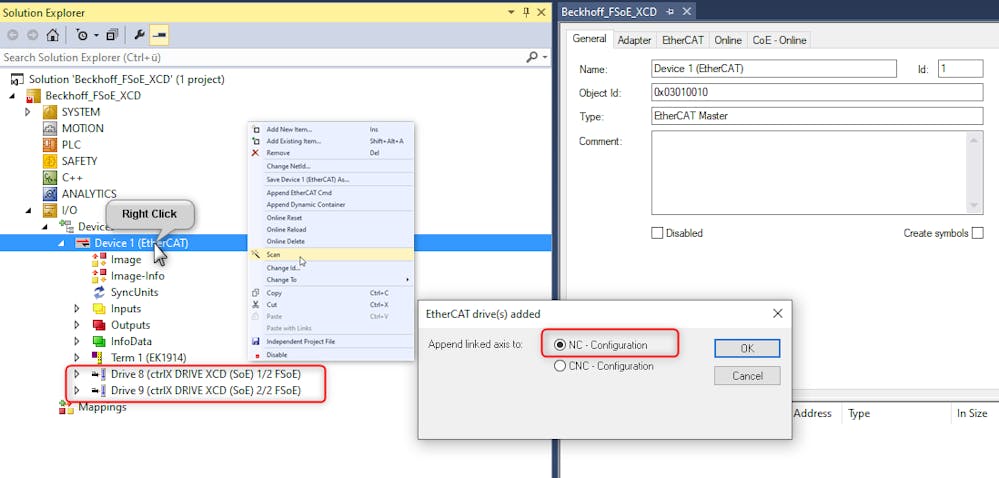Toggle the Preview Selected Items toolbar icon
999x478 pixels.
tap(159, 35)
